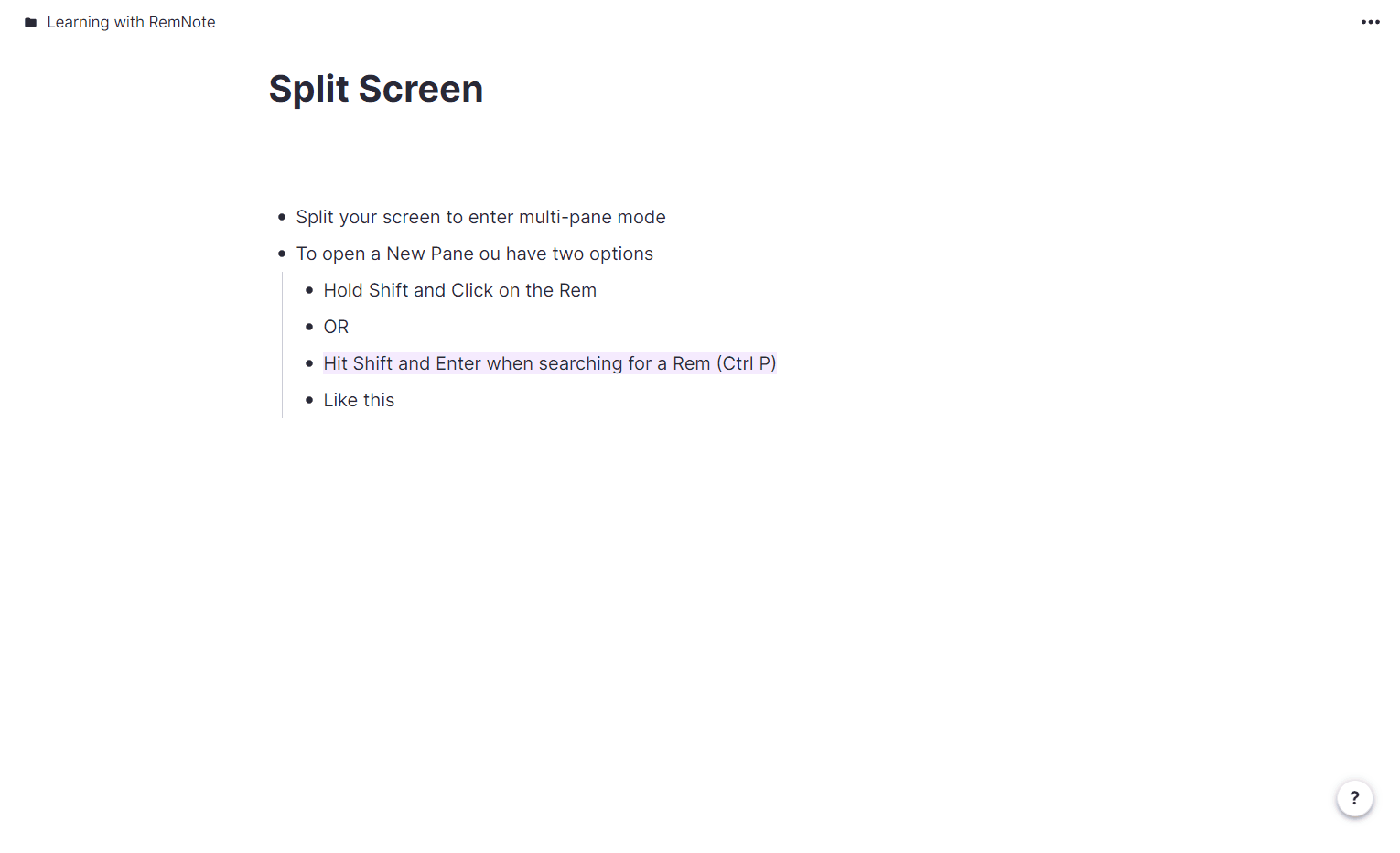Click the blank area under the Split Screen title
The image size is (1400, 853).
point(549,156)
